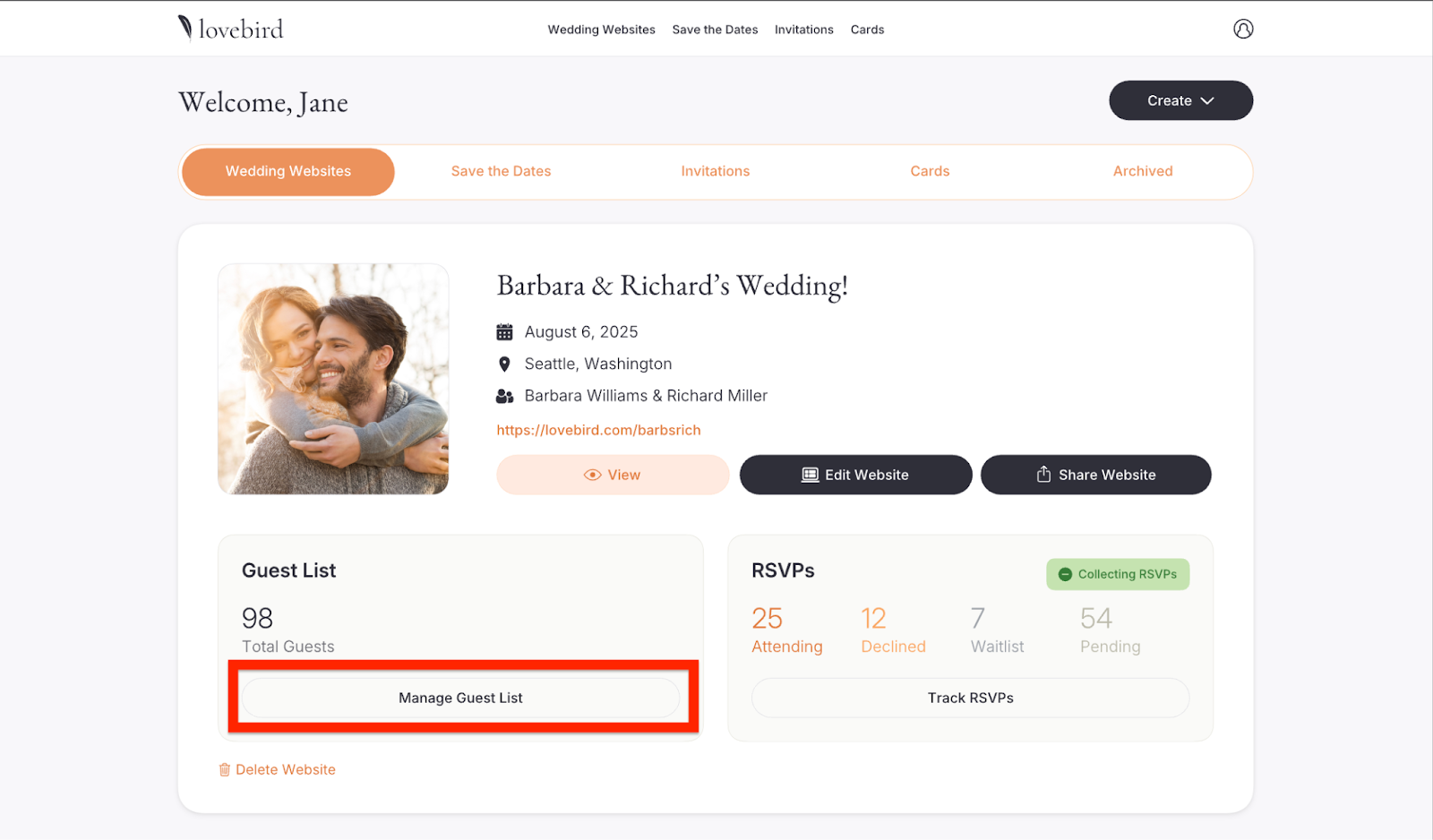This screenshot has height=840, width=1433.
Task: Click the 7 Waitlist count
Action: pyautogui.click(x=997, y=630)
